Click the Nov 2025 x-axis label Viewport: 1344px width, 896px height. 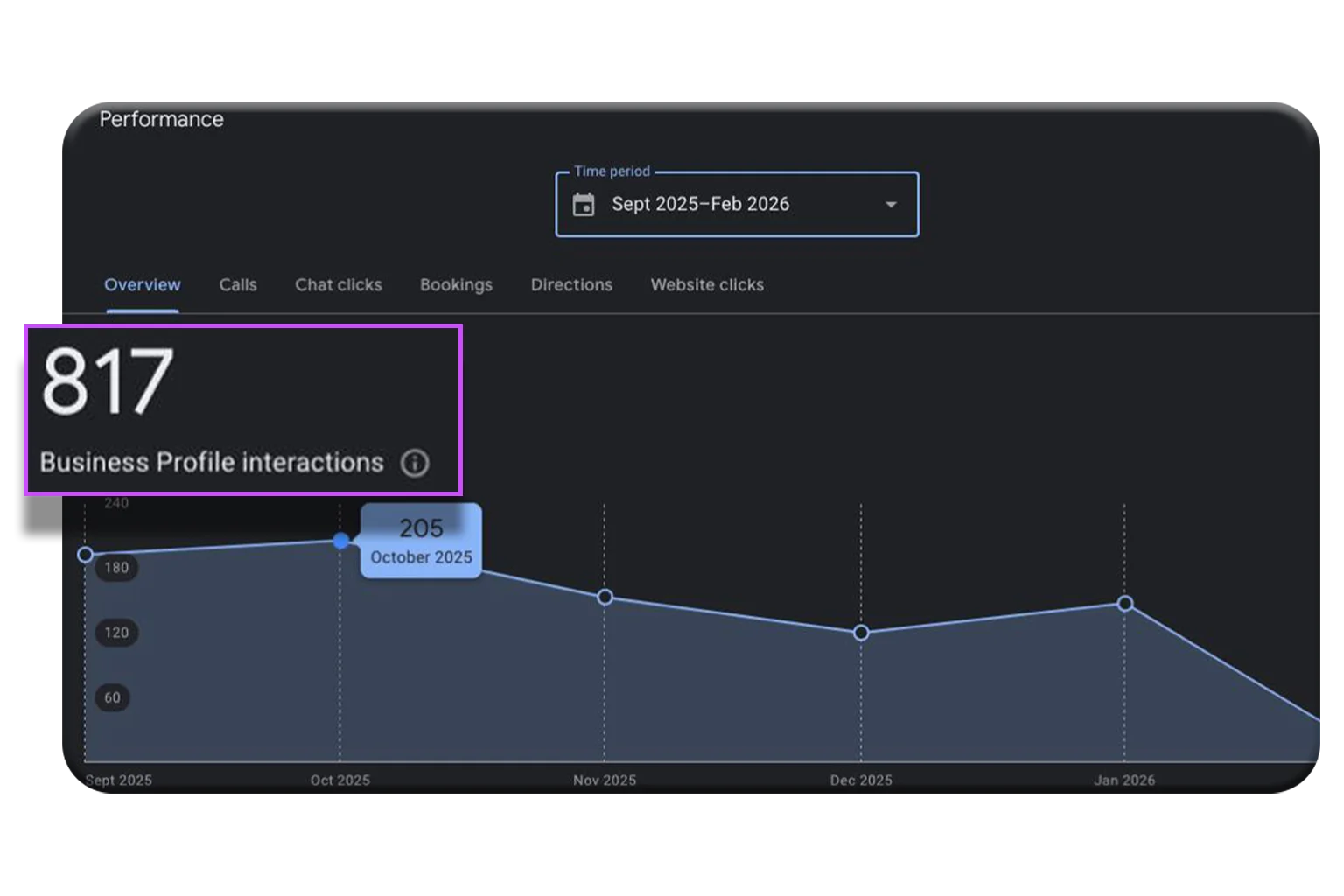click(605, 780)
